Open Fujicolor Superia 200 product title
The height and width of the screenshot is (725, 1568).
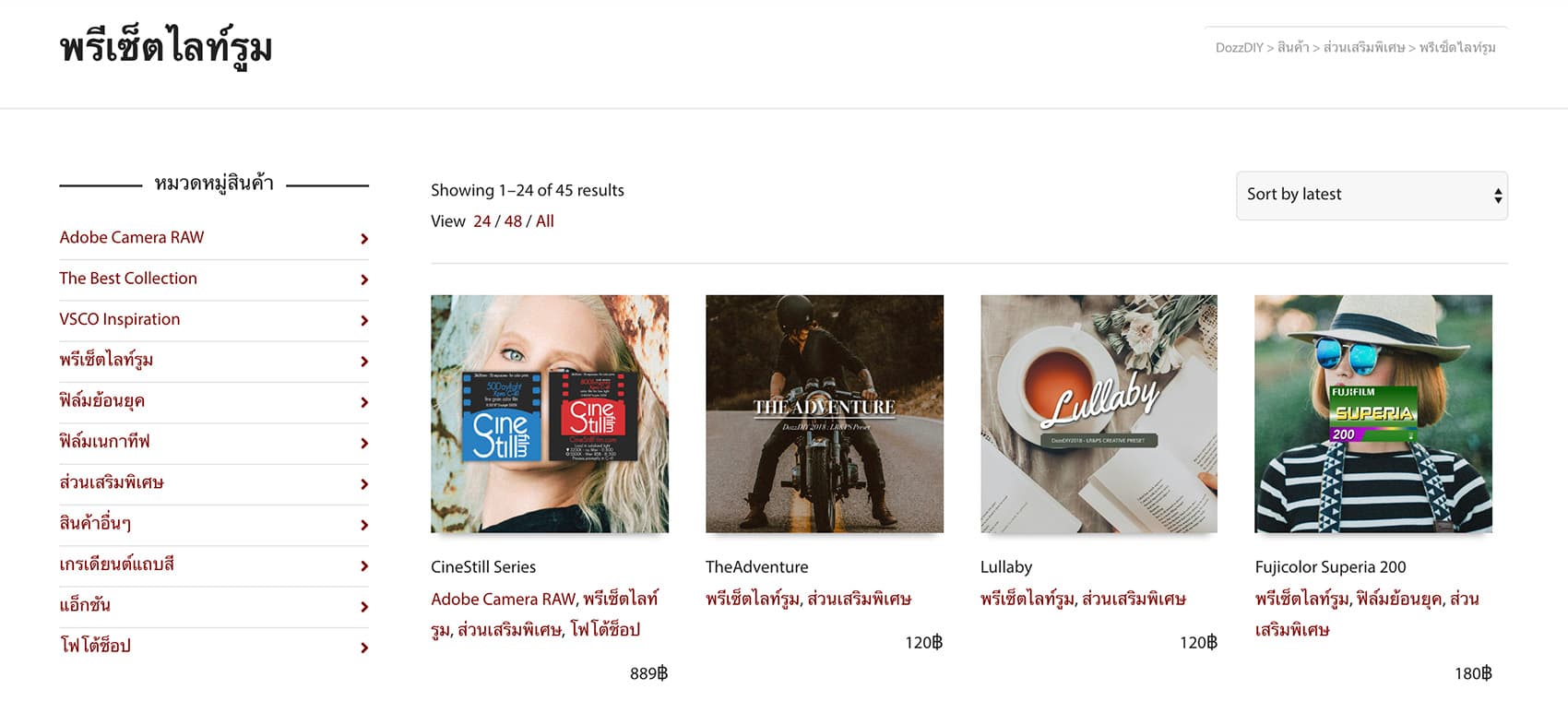(x=1330, y=567)
